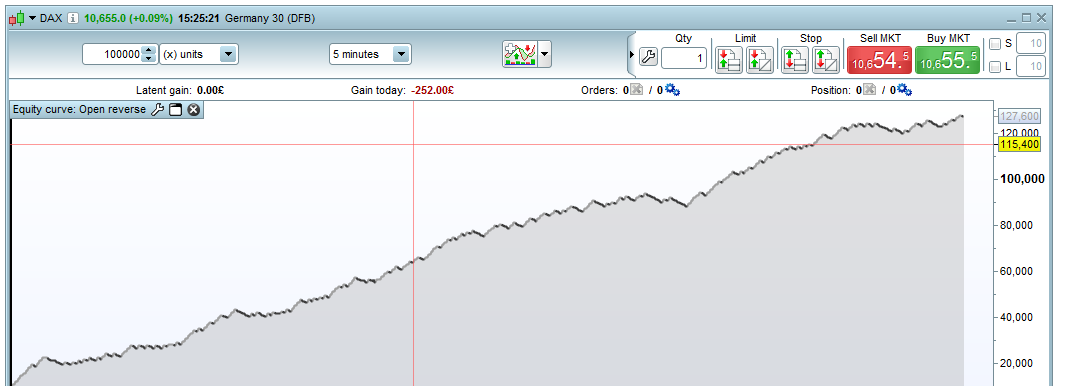Close positions using the X icon beside Position
This screenshot has height=386, width=1069.
click(x=869, y=89)
